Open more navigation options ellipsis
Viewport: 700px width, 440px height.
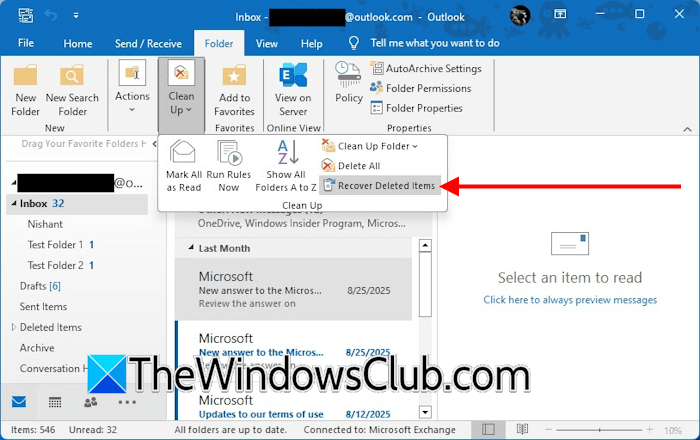(x=127, y=402)
